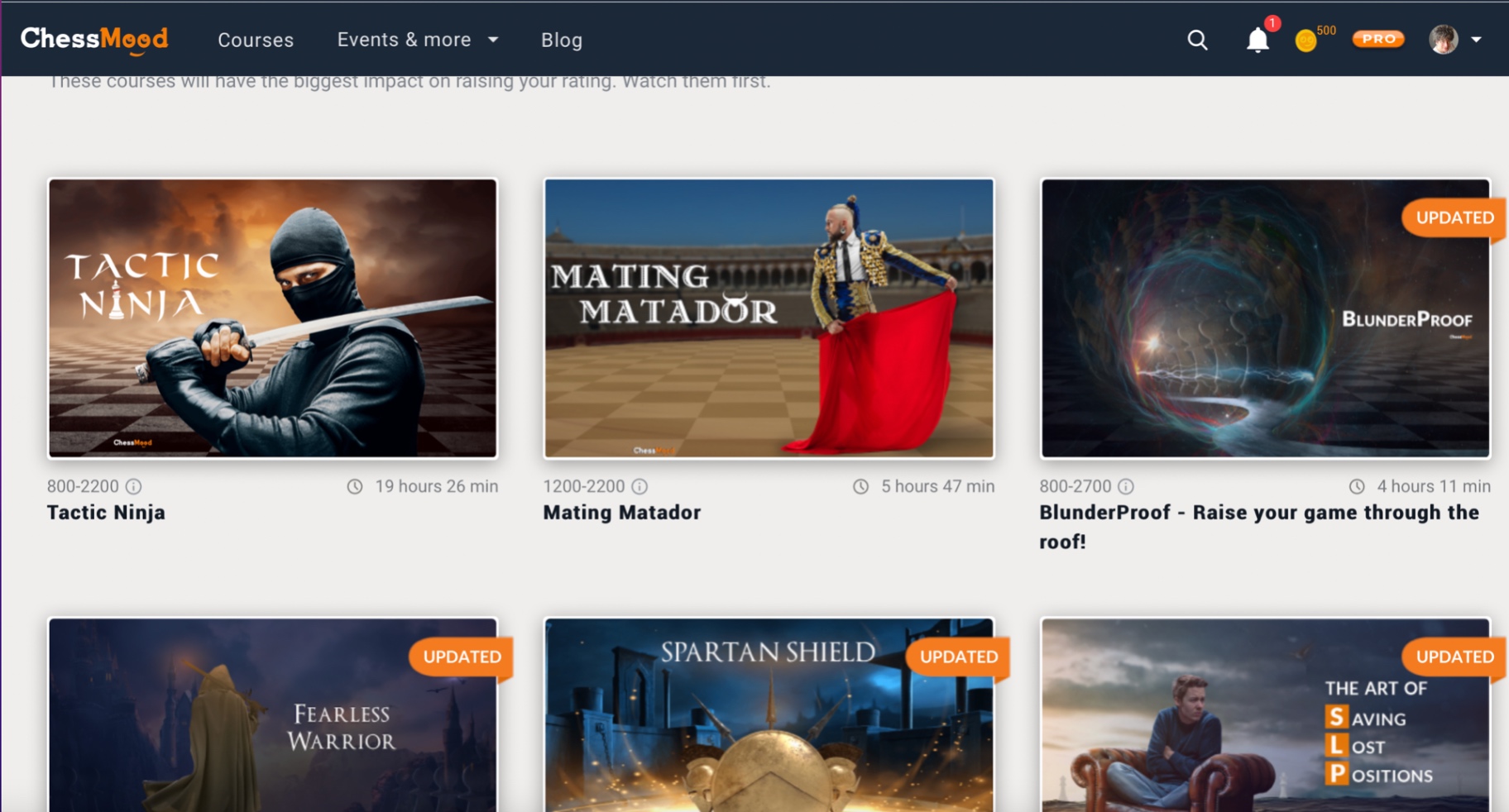This screenshot has height=812, width=1509.
Task: Open the notifications bell
Action: pyautogui.click(x=1257, y=40)
